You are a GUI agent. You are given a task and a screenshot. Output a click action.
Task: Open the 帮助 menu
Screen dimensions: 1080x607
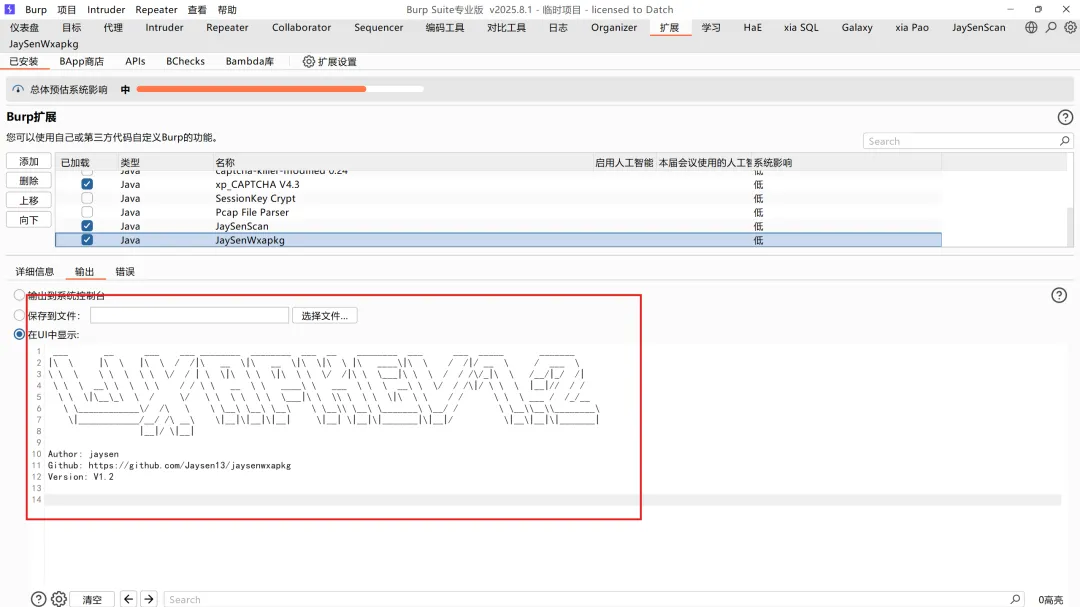227,10
